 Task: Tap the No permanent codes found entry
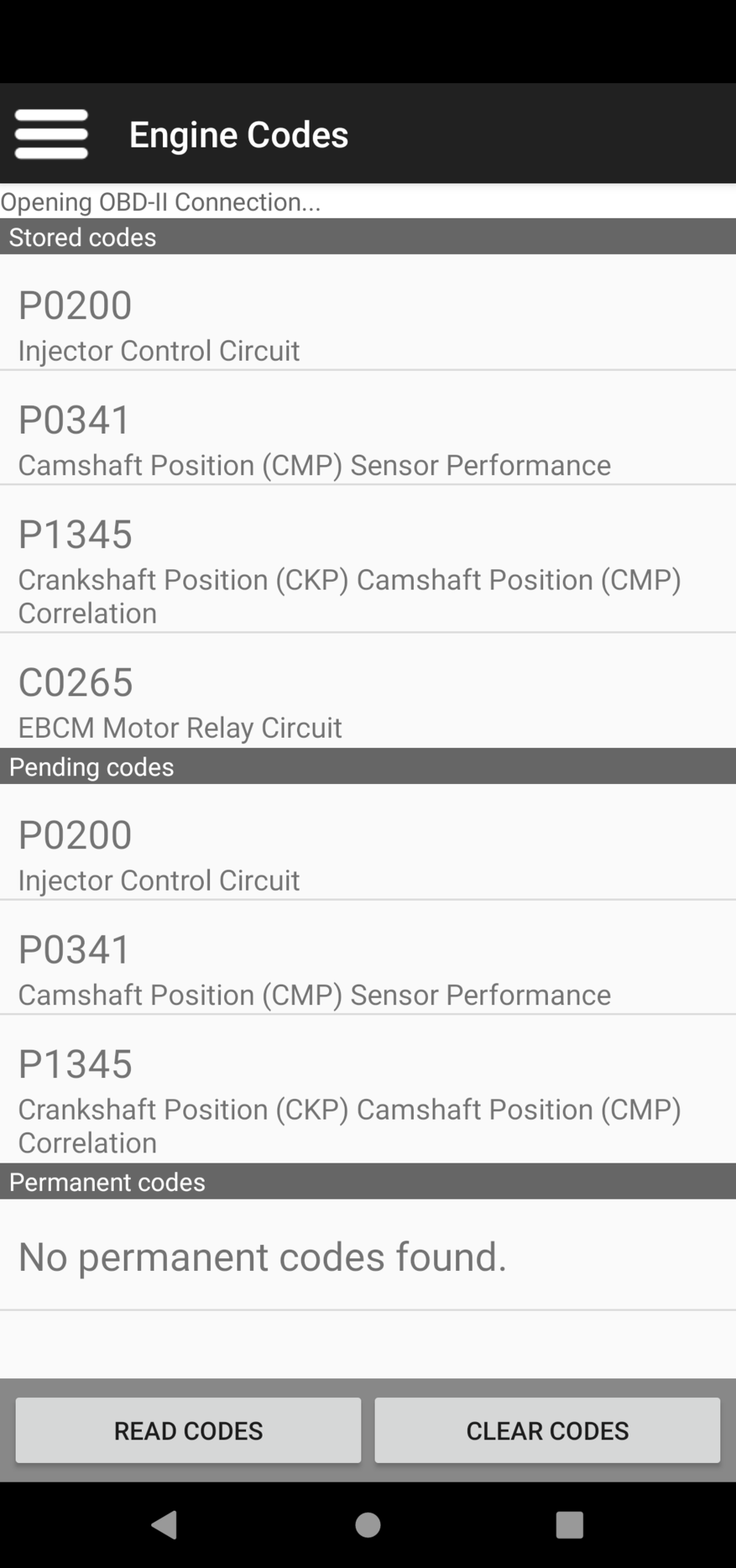coord(263,1257)
